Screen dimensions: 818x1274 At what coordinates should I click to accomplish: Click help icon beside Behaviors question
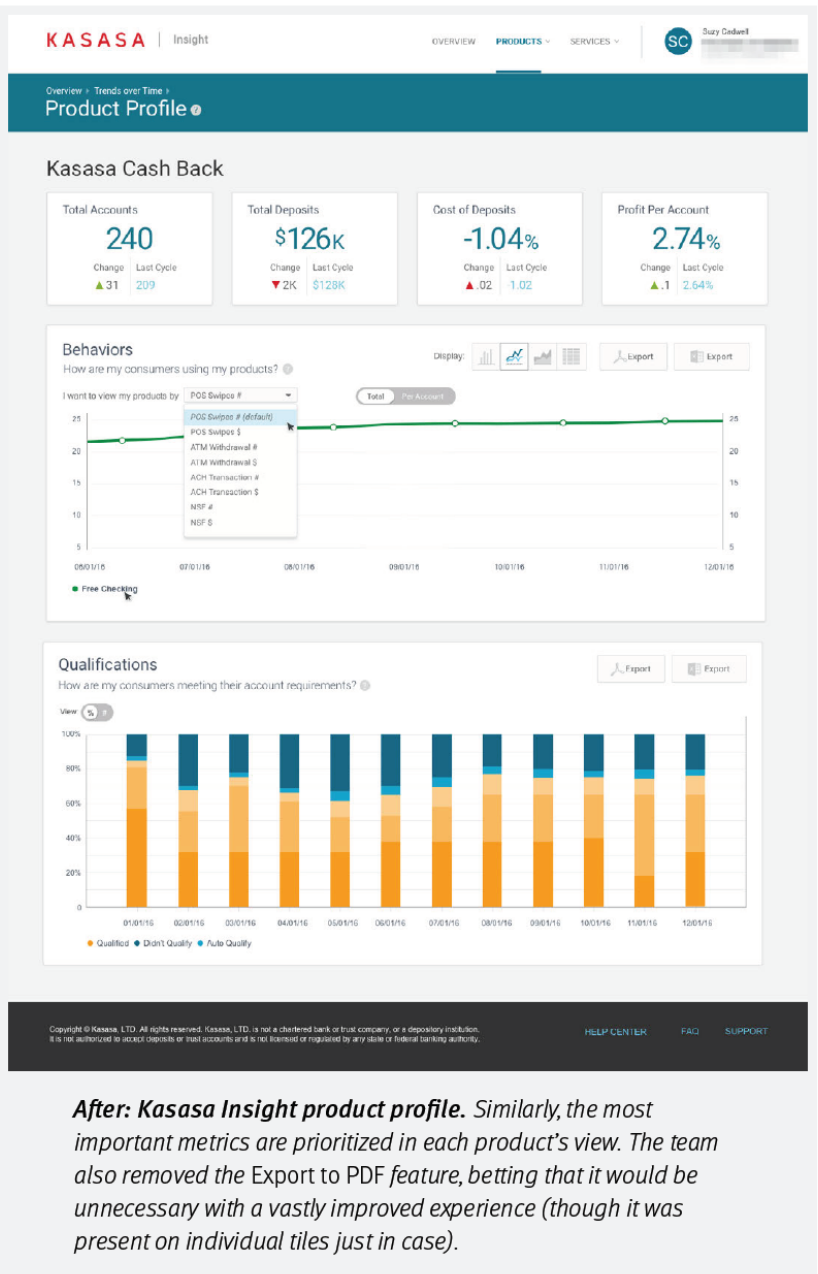[x=288, y=369]
